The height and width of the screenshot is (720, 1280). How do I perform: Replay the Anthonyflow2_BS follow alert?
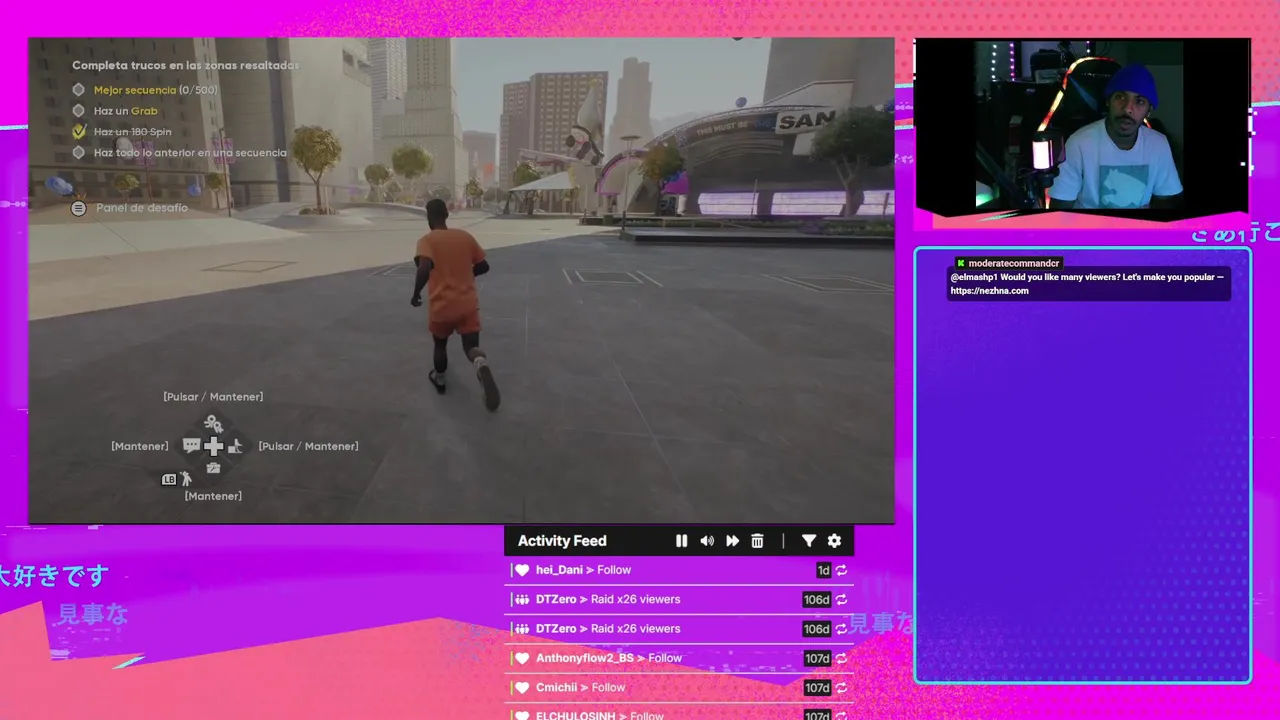[x=842, y=659]
